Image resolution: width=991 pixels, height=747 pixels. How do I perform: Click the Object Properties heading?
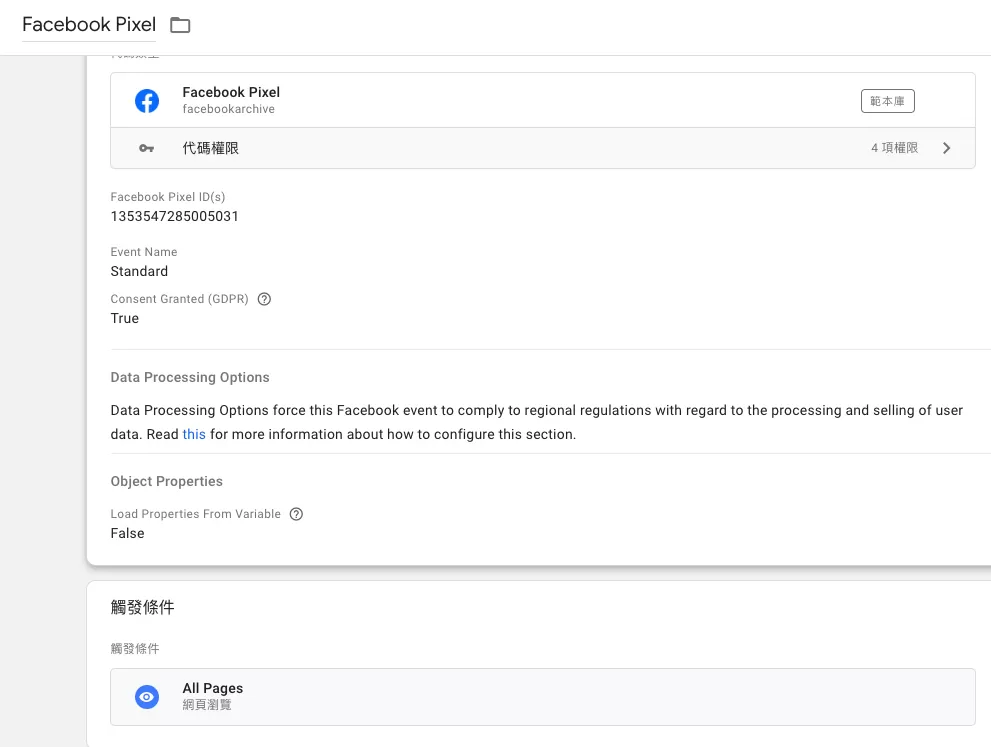pos(166,482)
